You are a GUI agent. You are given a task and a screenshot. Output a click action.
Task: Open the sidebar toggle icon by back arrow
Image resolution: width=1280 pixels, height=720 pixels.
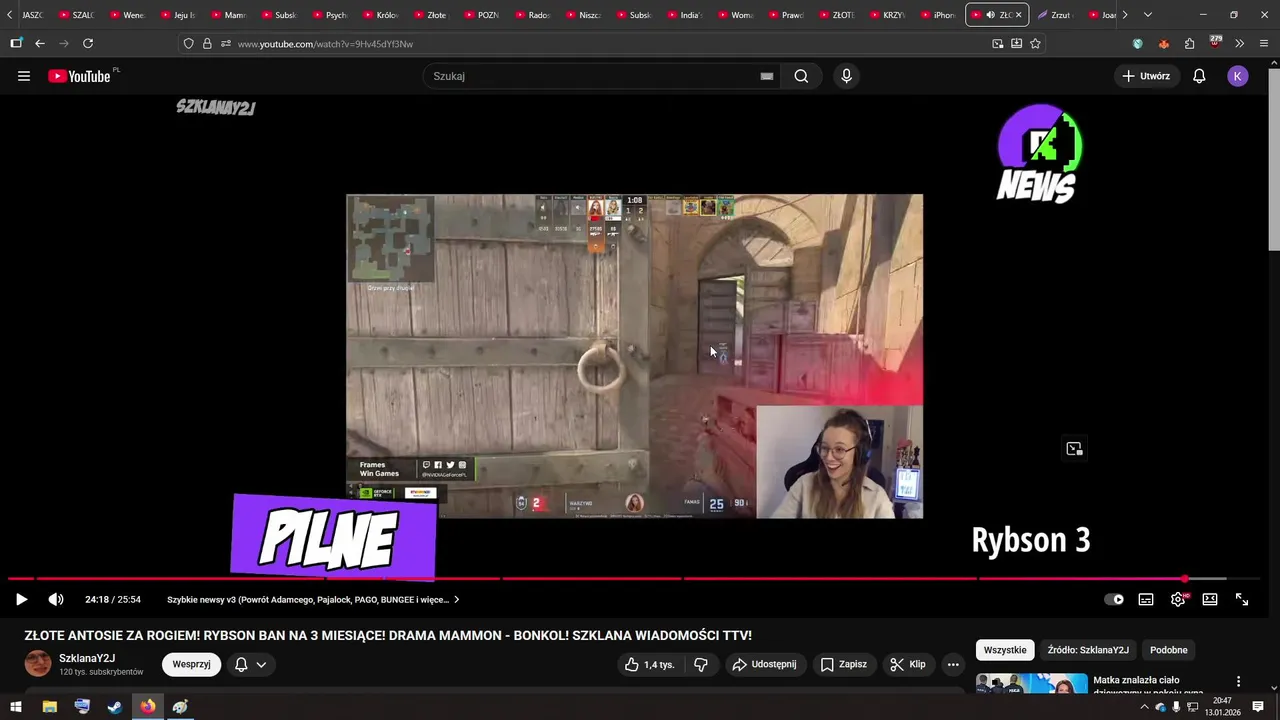[16, 43]
